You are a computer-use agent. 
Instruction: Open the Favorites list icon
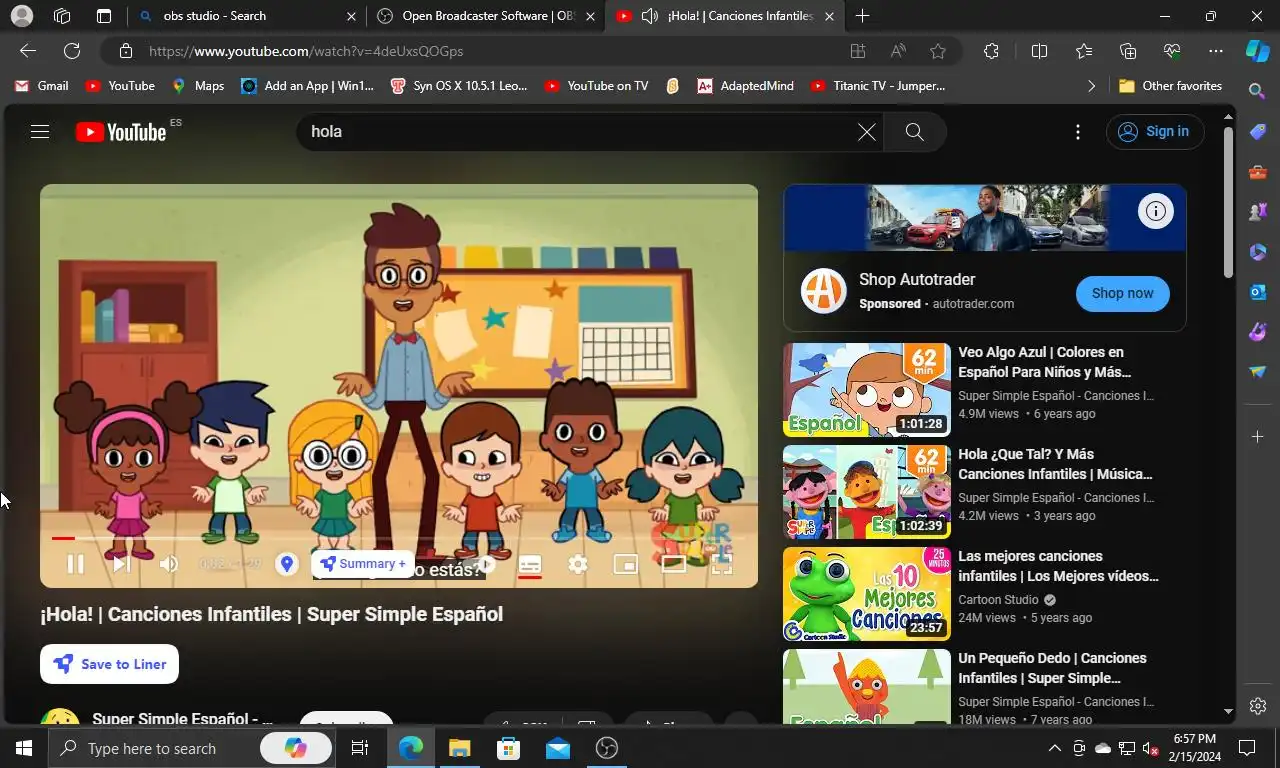1084,51
